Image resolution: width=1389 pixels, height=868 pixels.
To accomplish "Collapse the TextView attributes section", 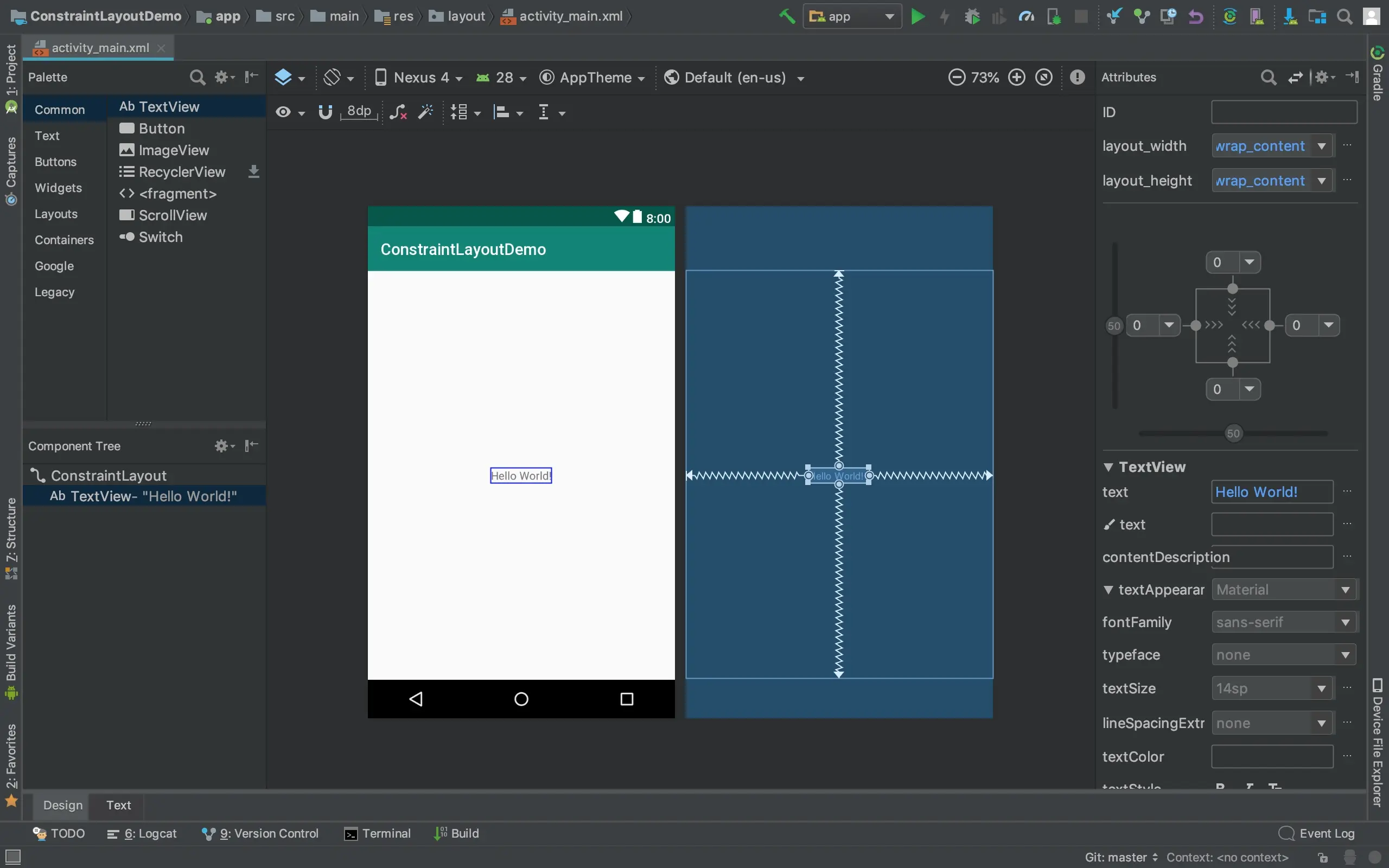I will (x=1108, y=467).
